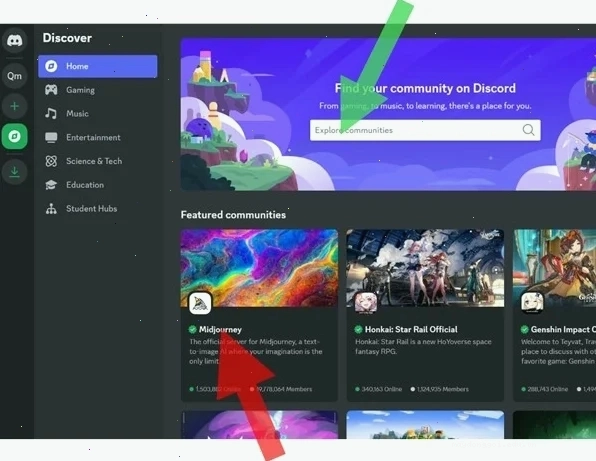Click the Midjourney sailboat server avatar
The height and width of the screenshot is (461, 596).
point(200,303)
